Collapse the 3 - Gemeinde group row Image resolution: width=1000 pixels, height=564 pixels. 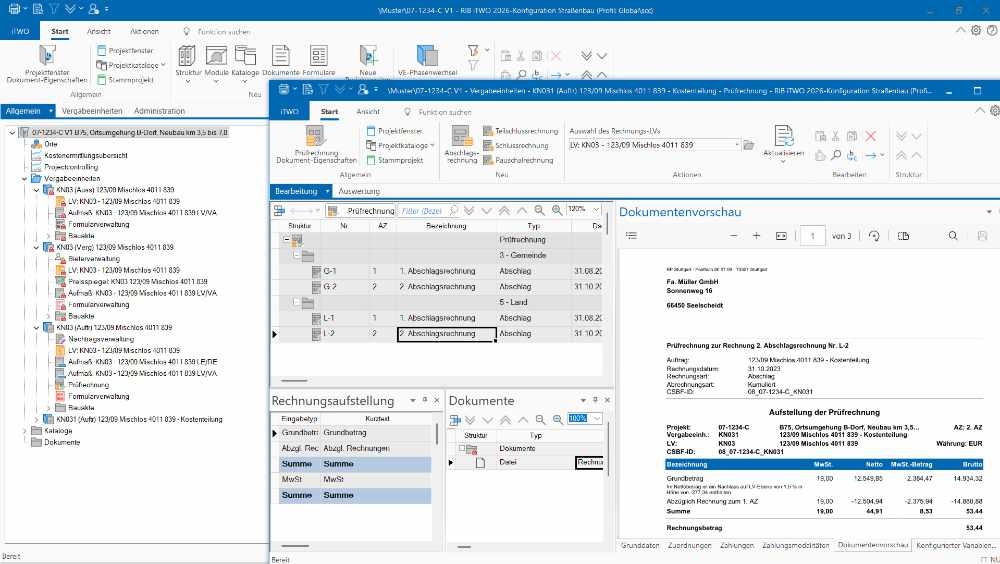pos(297,255)
